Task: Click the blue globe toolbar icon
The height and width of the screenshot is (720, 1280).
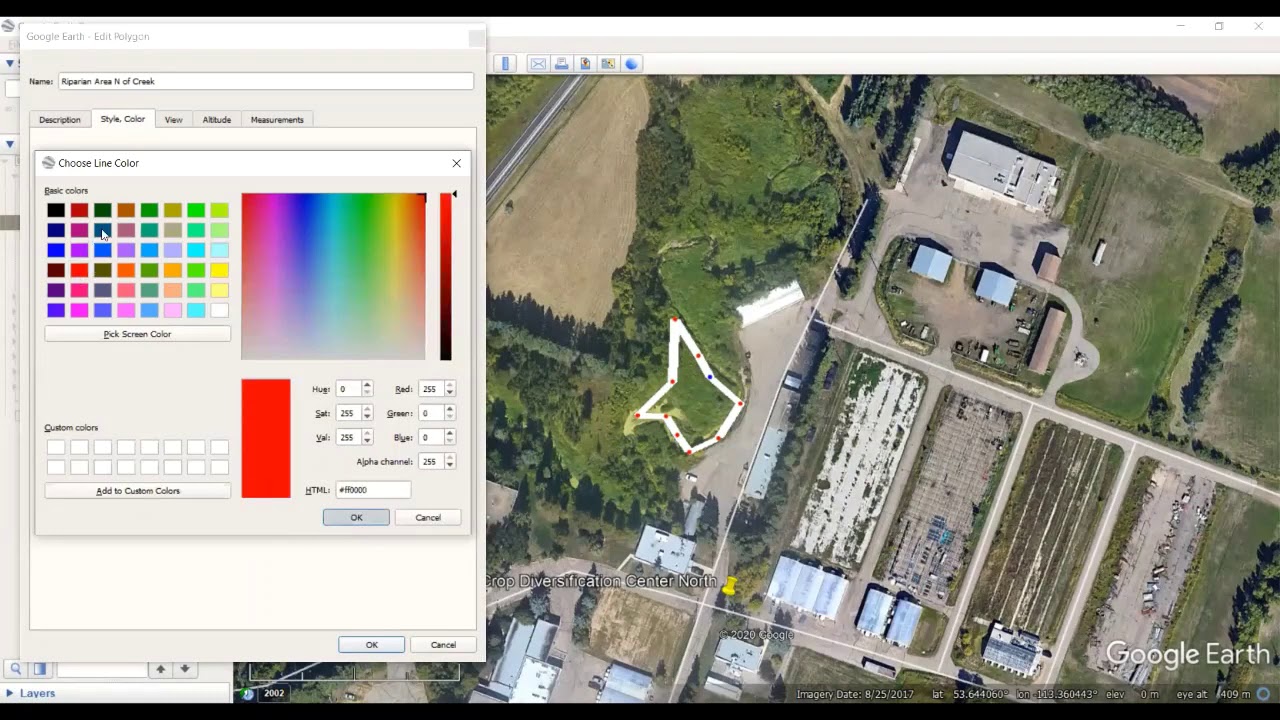Action: (x=631, y=64)
